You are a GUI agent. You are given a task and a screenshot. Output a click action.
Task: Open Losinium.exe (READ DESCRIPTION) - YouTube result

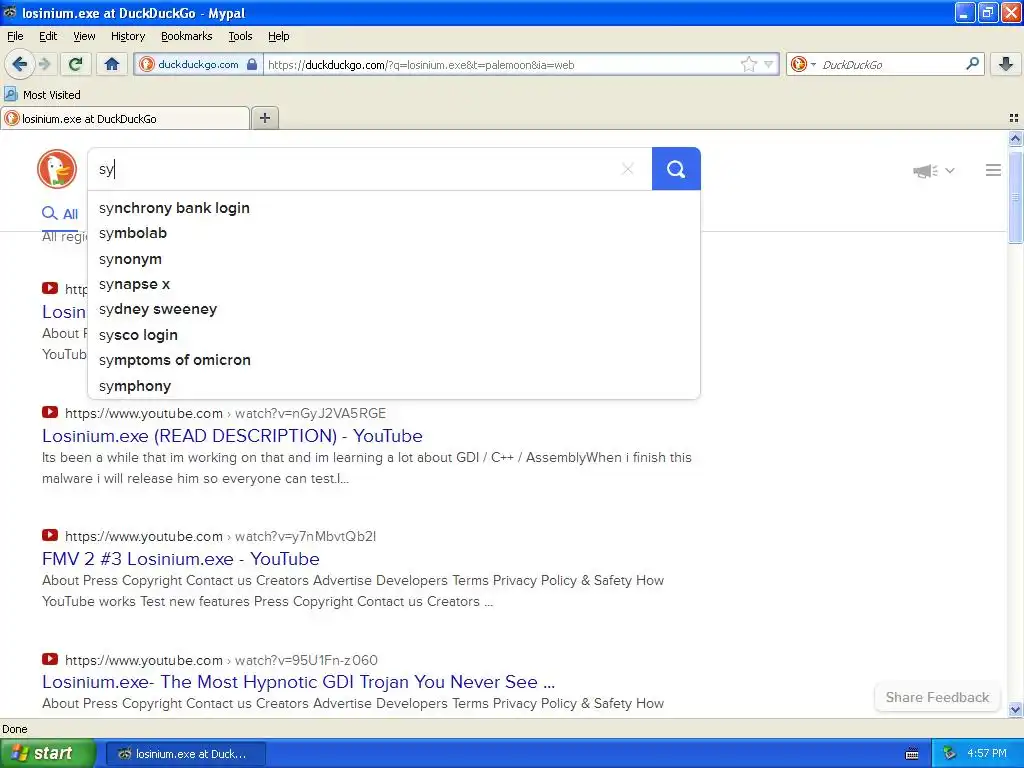(232, 436)
